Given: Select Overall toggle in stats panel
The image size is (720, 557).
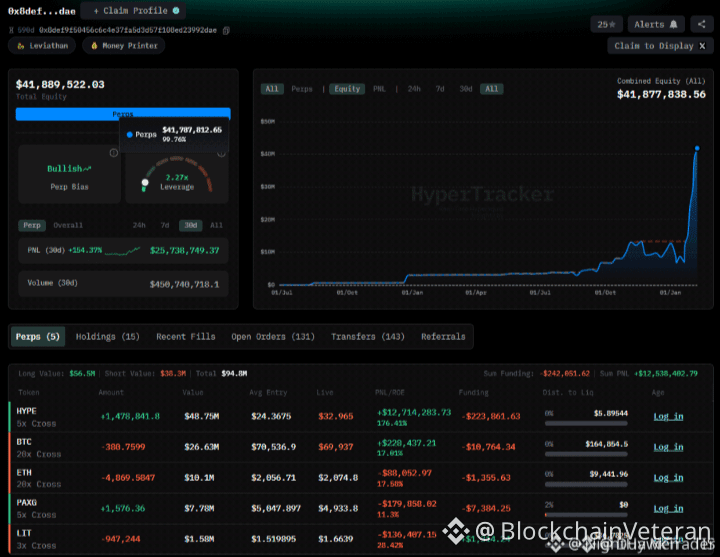Looking at the screenshot, I should (68, 225).
